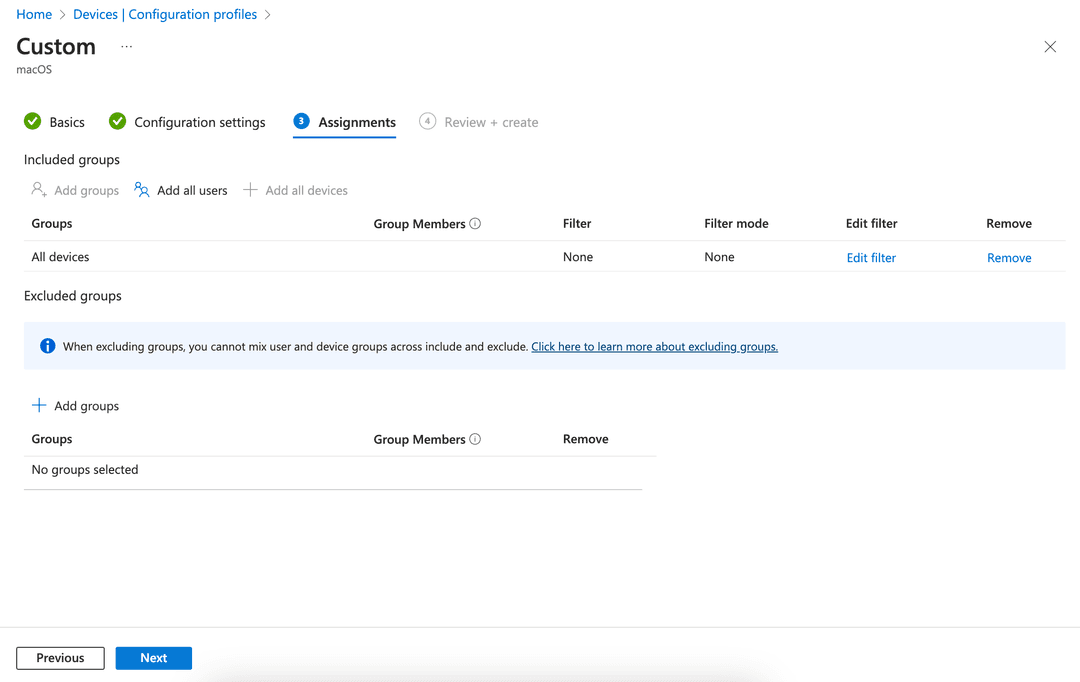Open Group Members info tooltip under Included groups
Screen dimensions: 1080x682
point(478,223)
